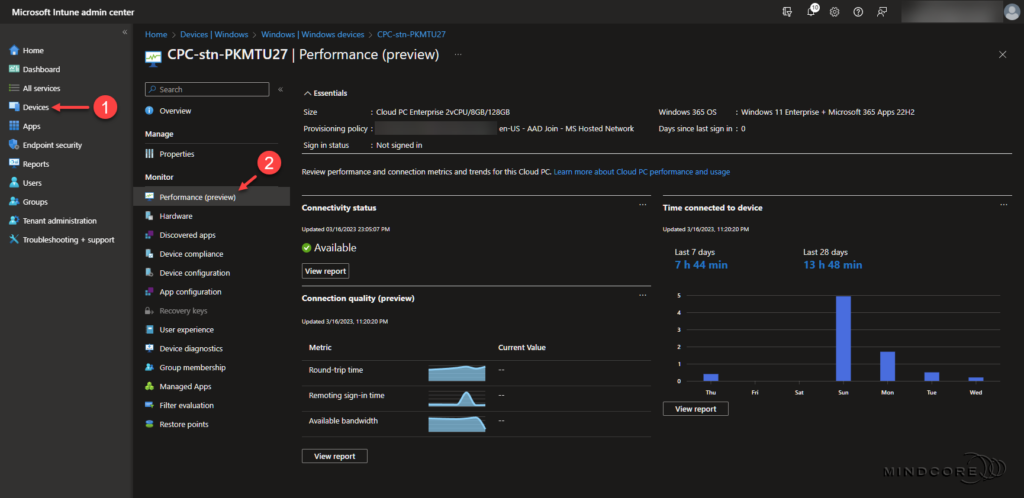Open the settings gear in header
The height and width of the screenshot is (498, 1024).
pyautogui.click(x=834, y=12)
